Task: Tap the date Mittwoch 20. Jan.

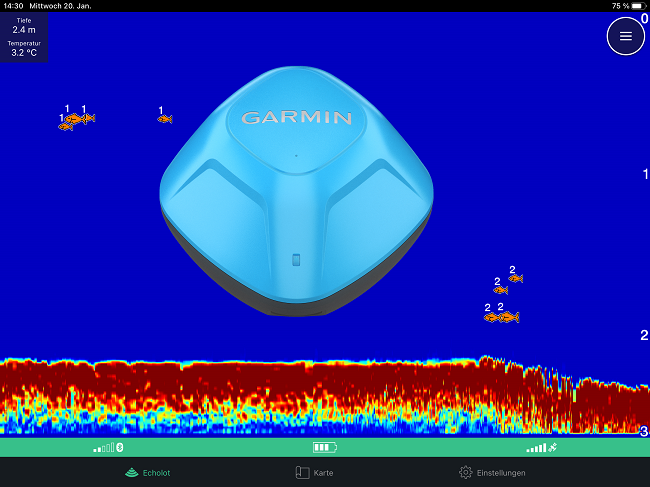Action: click(61, 6)
